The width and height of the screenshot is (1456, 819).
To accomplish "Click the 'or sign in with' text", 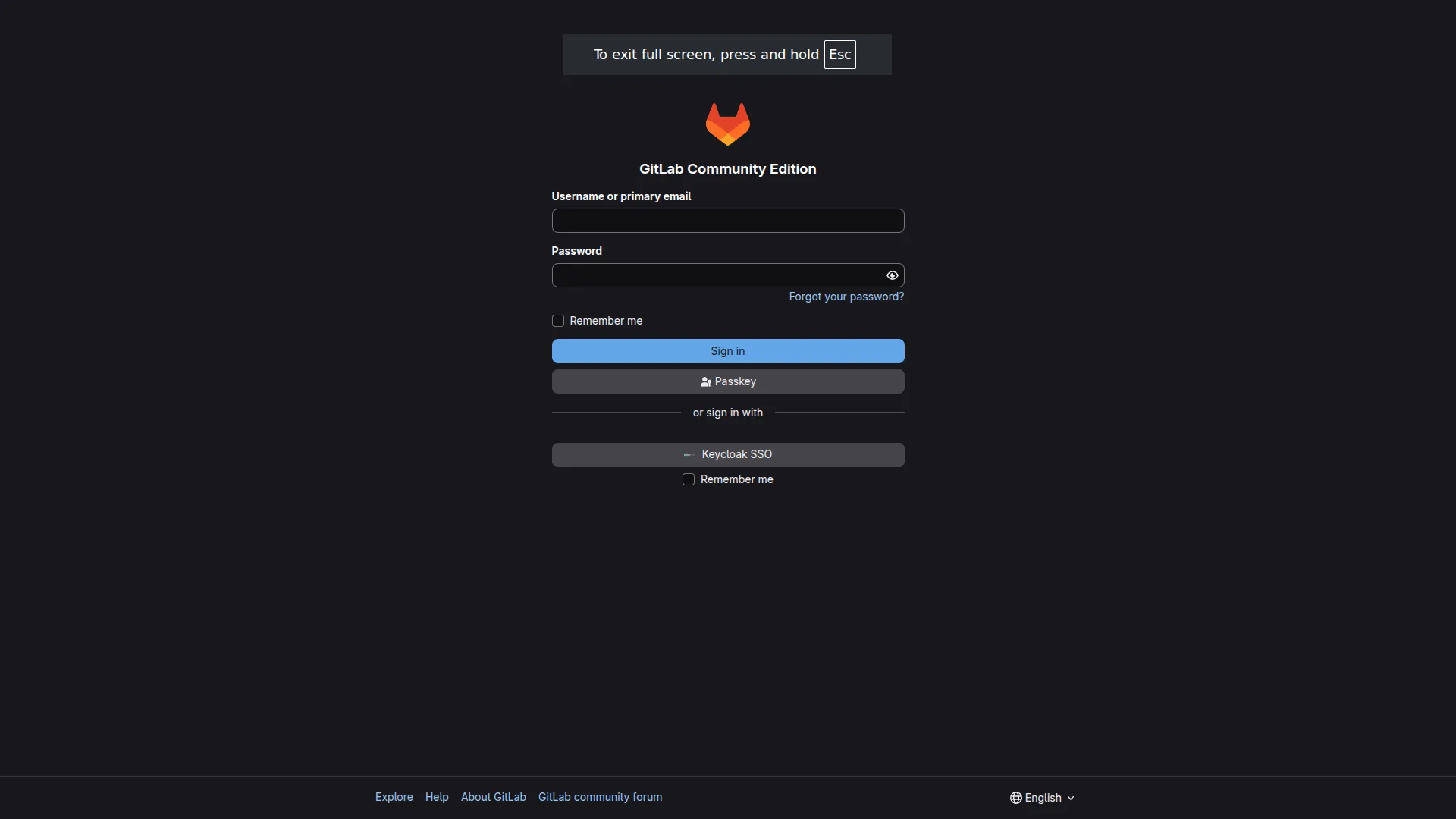I will click(x=727, y=413).
